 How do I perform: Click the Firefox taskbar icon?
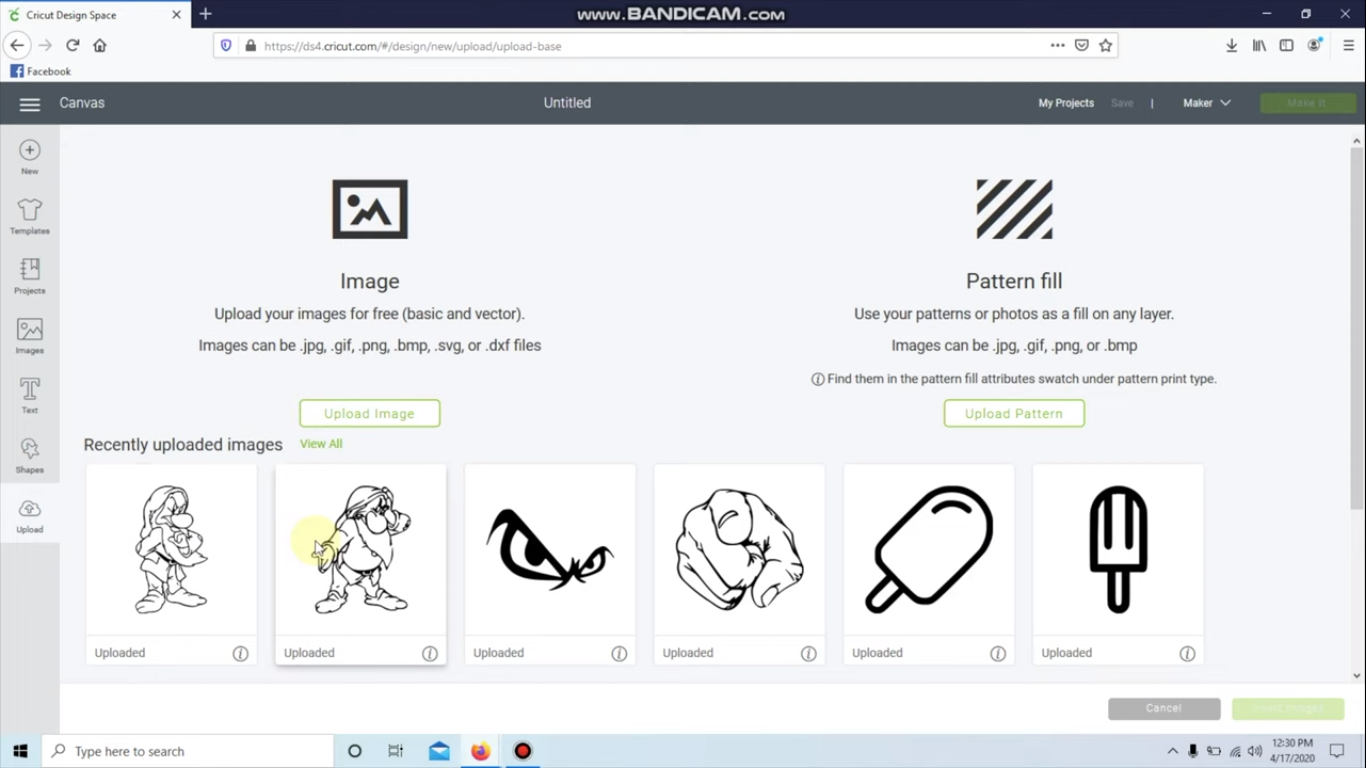click(481, 751)
